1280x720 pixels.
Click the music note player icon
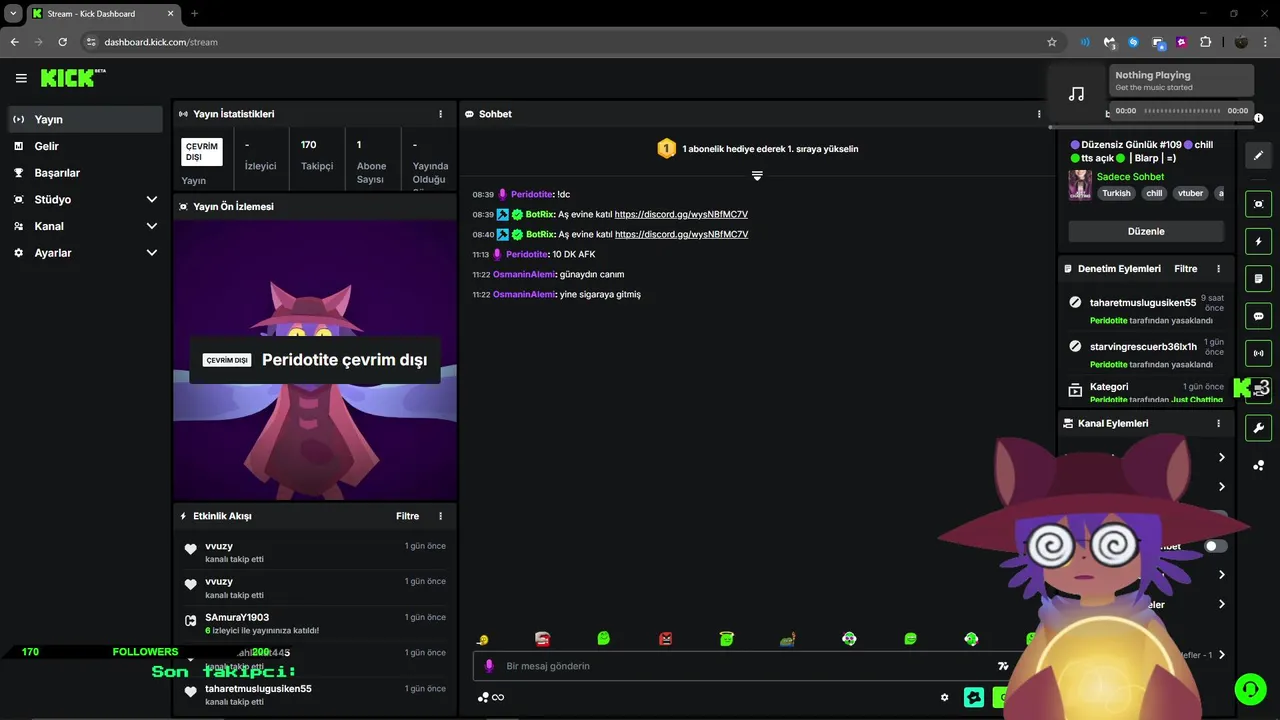tap(1076, 94)
